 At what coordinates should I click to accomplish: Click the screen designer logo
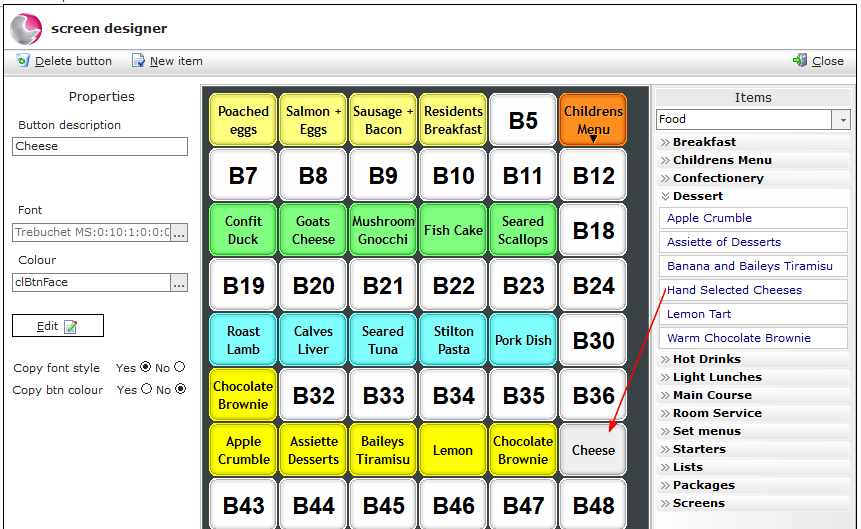coord(26,29)
